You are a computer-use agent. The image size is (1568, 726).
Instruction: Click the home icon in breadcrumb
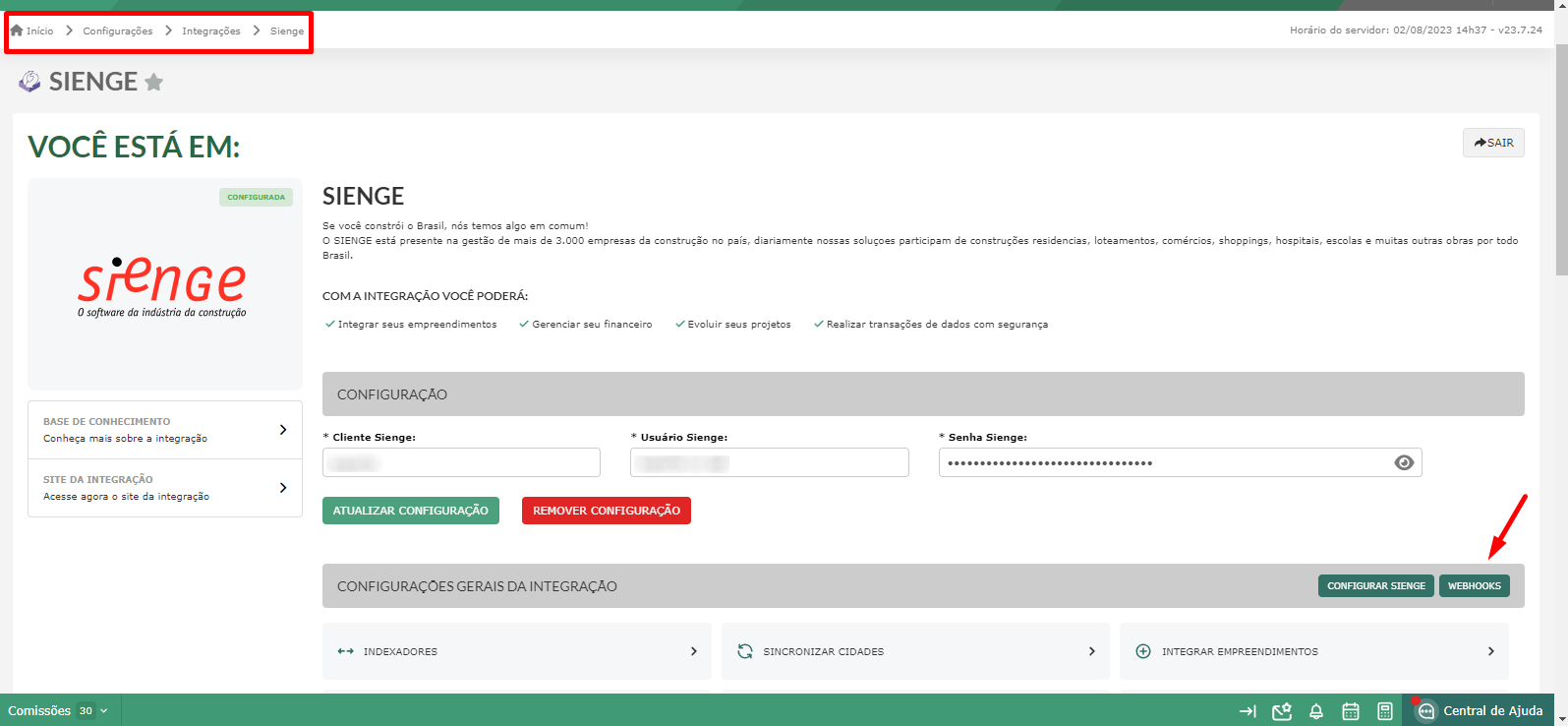[x=17, y=30]
